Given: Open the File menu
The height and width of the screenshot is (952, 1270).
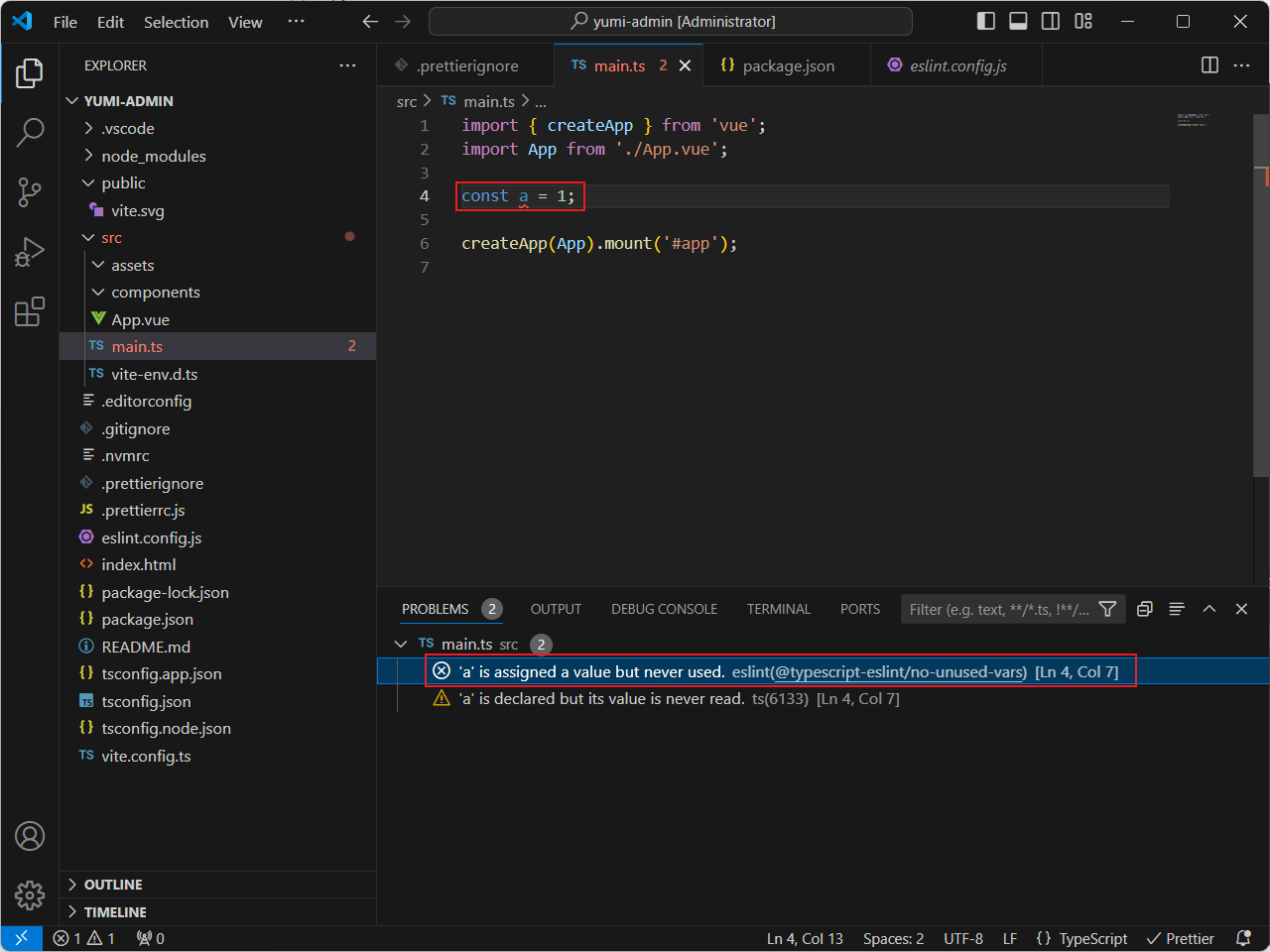Looking at the screenshot, I should [65, 22].
